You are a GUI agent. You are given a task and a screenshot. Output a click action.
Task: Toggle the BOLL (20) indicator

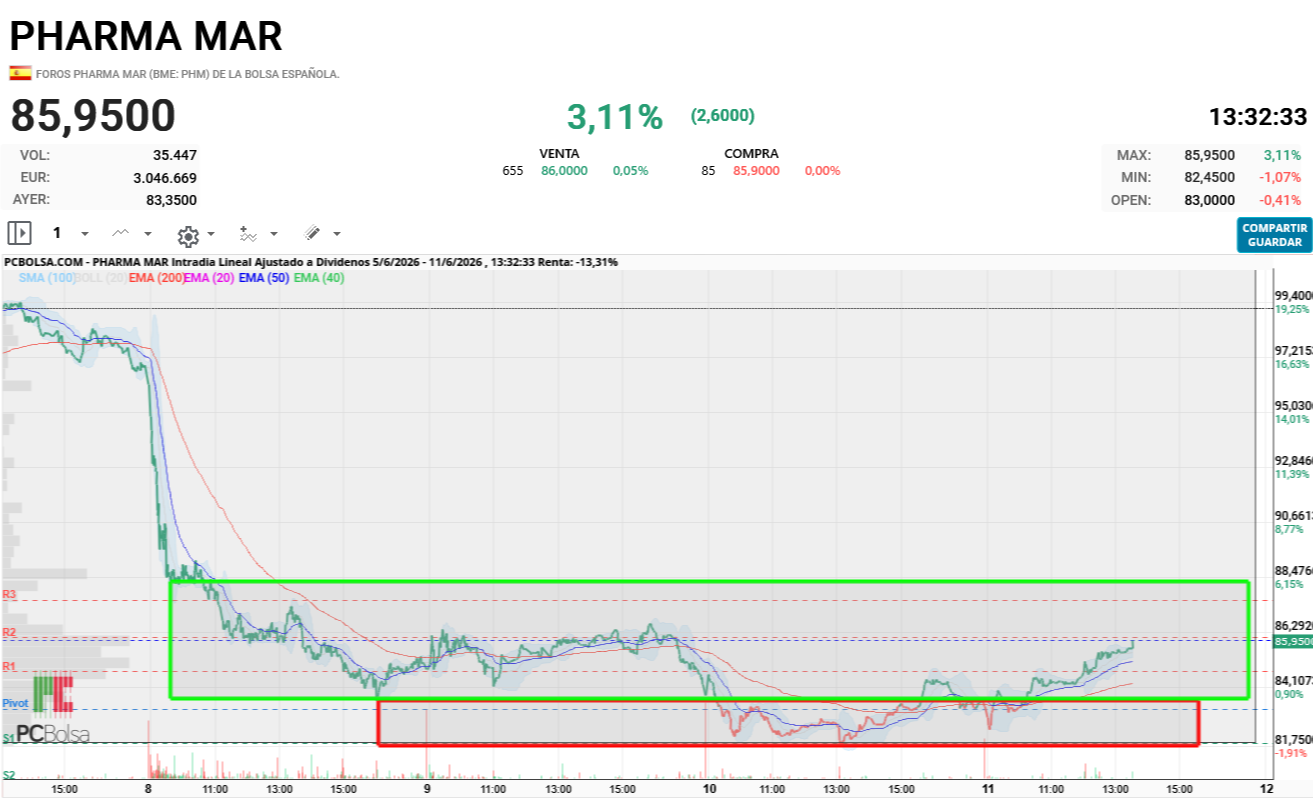tap(102, 278)
